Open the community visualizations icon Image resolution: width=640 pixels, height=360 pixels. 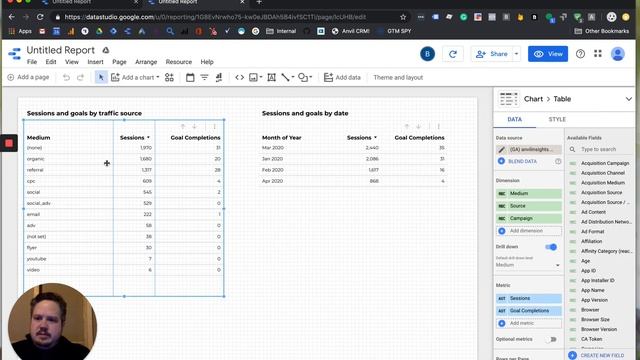[x=169, y=77]
